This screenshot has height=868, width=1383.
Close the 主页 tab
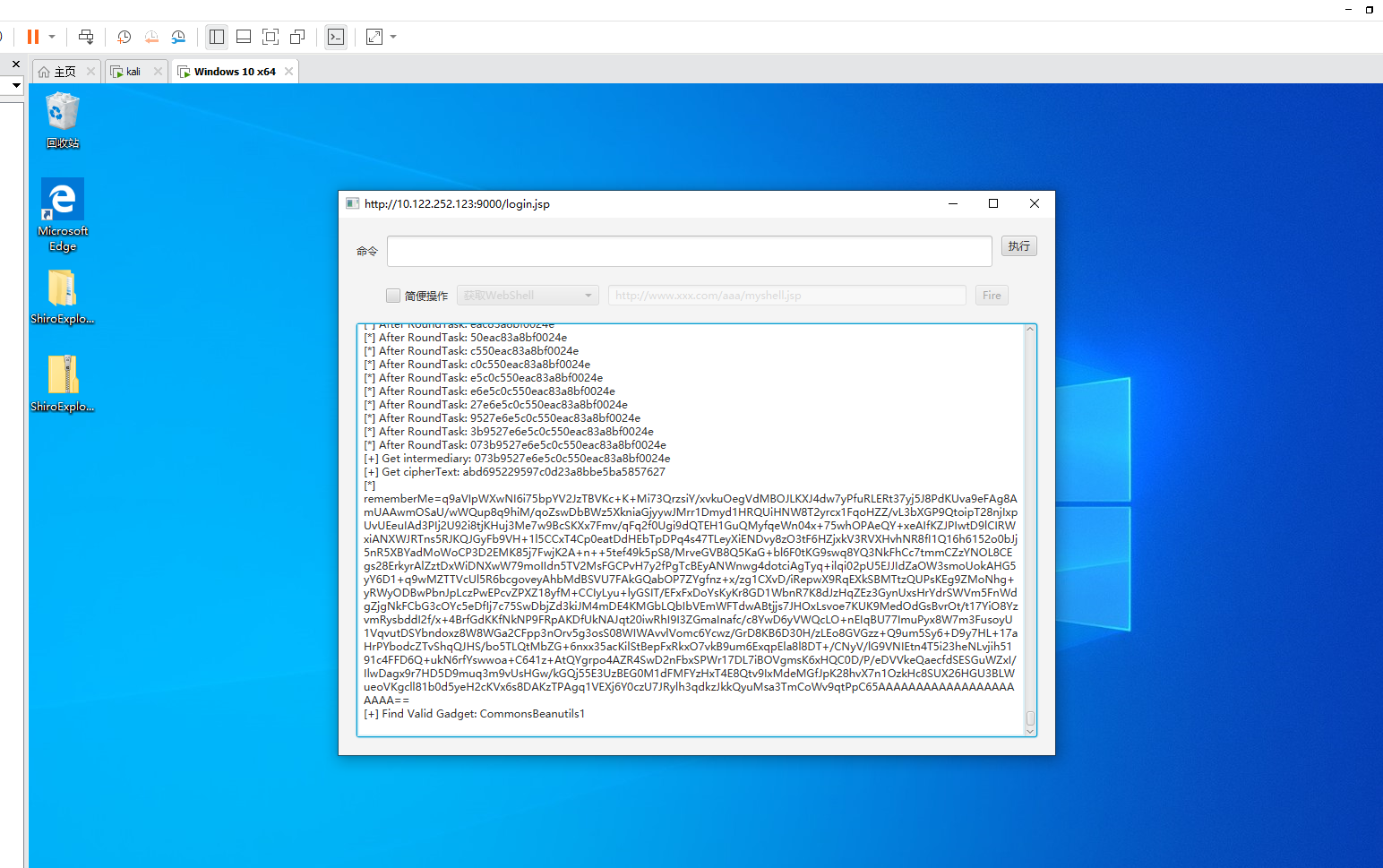coord(90,72)
